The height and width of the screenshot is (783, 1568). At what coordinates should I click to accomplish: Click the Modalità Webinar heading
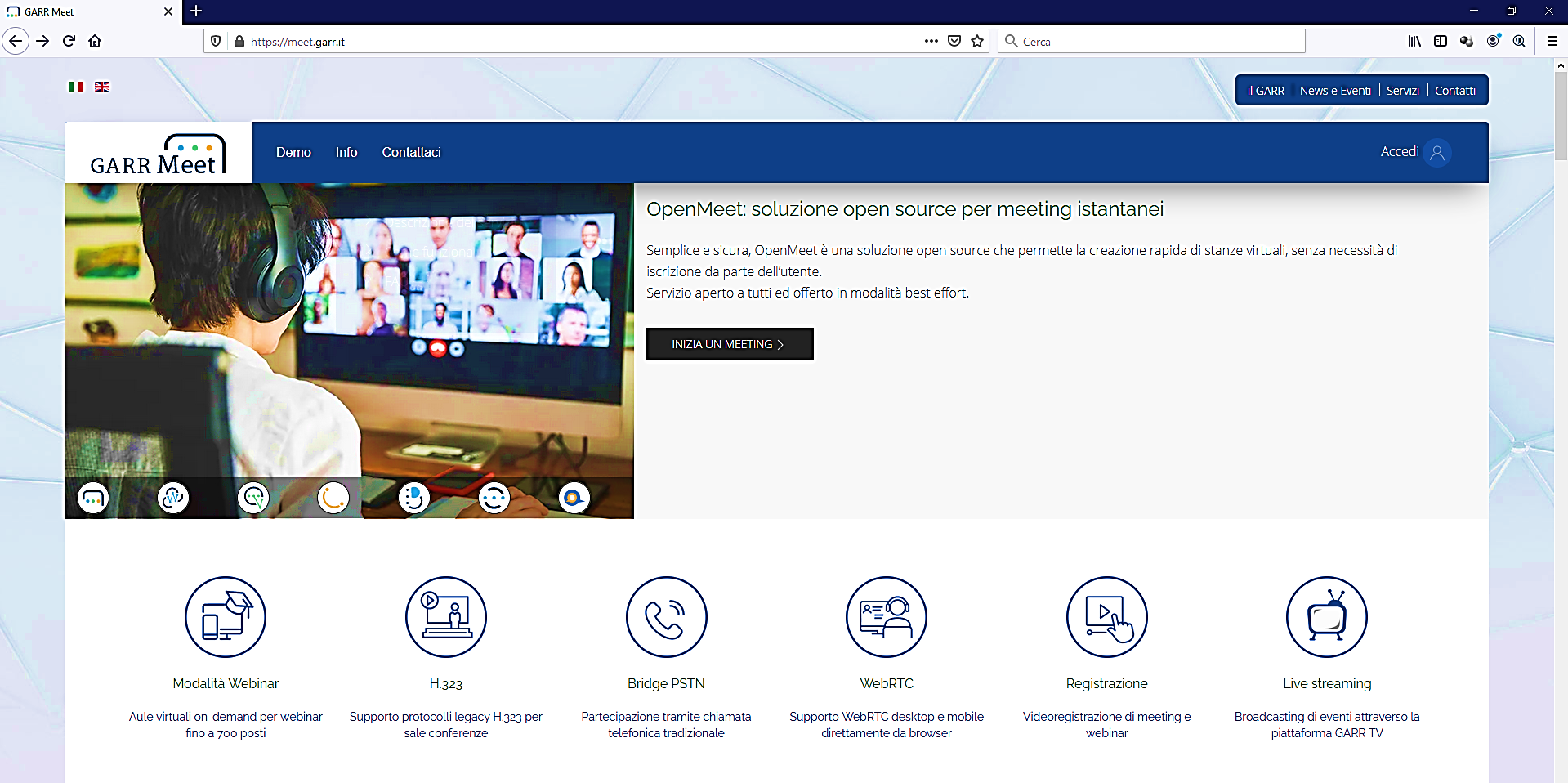(226, 683)
